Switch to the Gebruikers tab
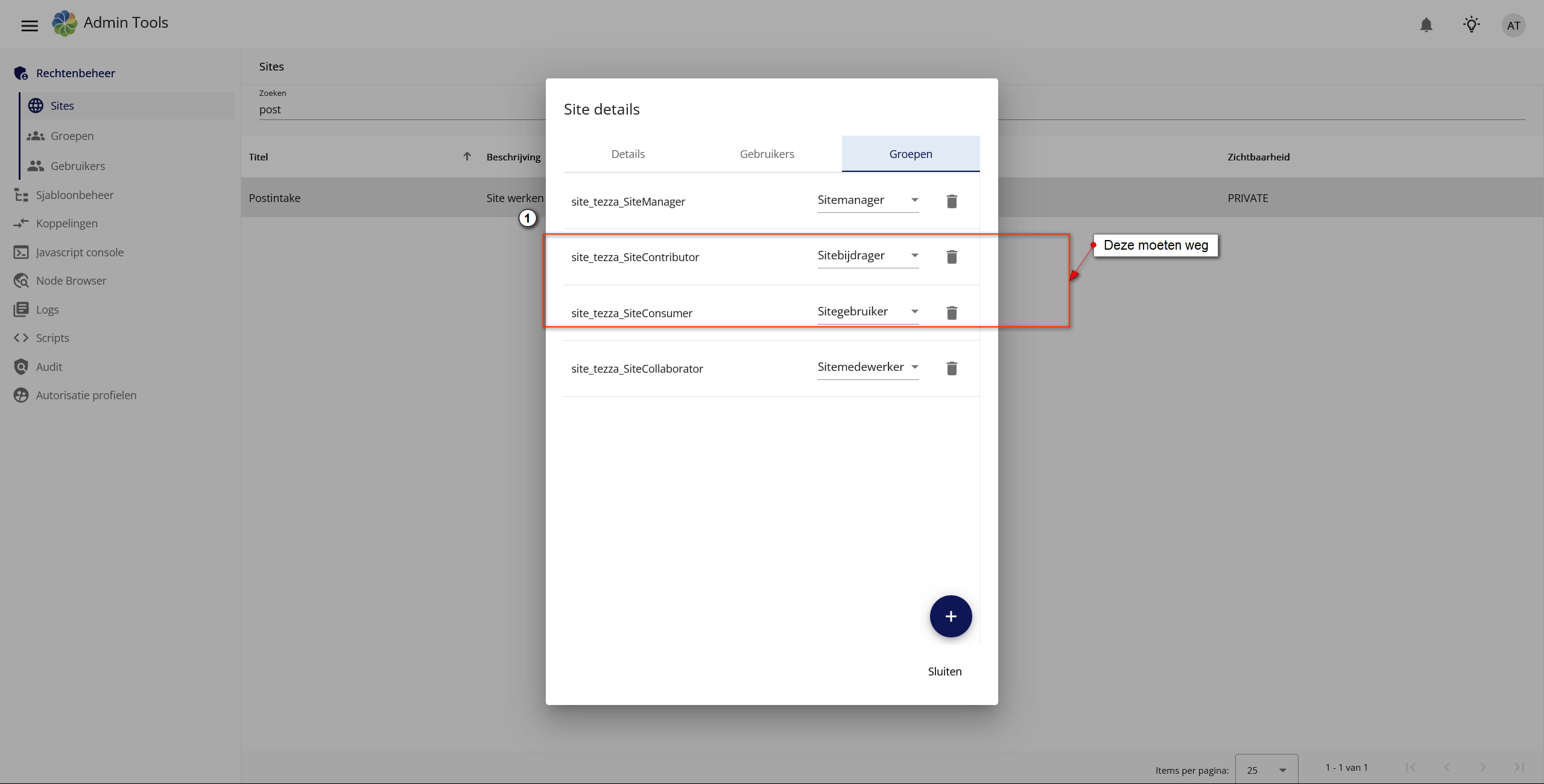1544x784 pixels. click(767, 154)
